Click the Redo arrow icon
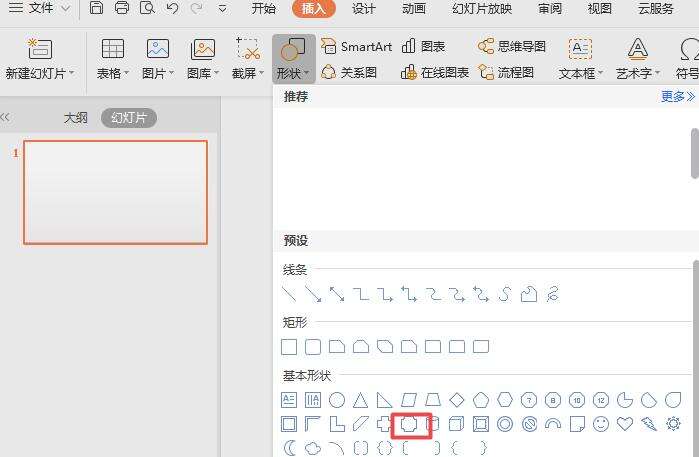 (196, 8)
